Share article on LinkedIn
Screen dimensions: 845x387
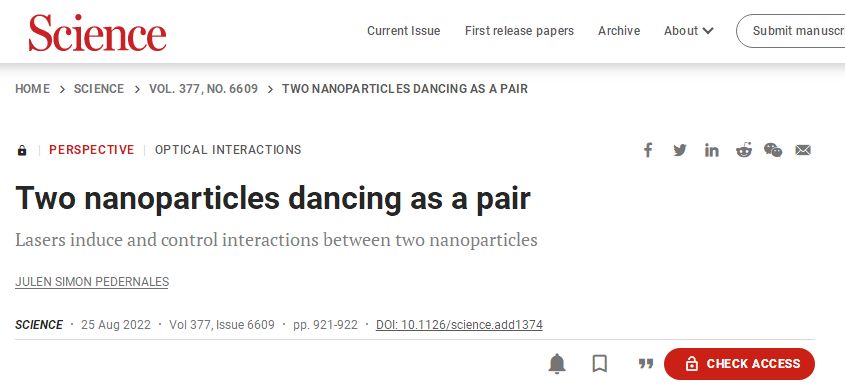[711, 150]
